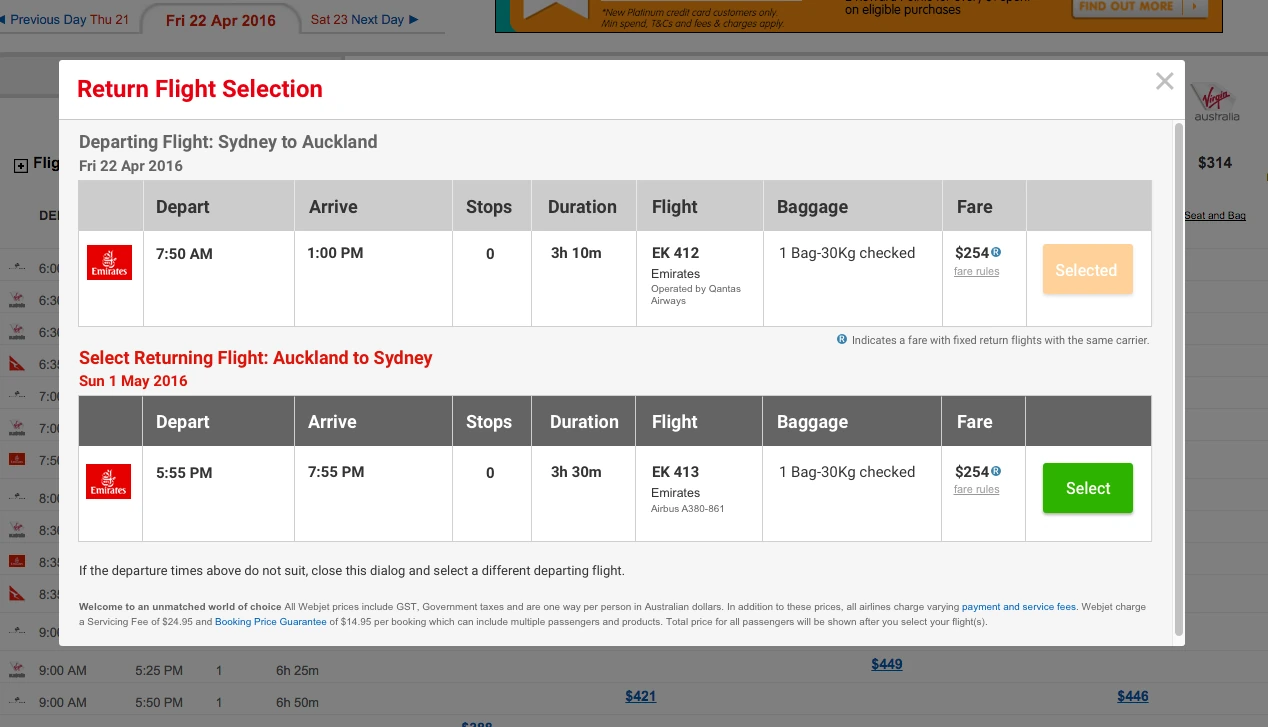Click the green Select button for EK 413

[x=1087, y=488]
